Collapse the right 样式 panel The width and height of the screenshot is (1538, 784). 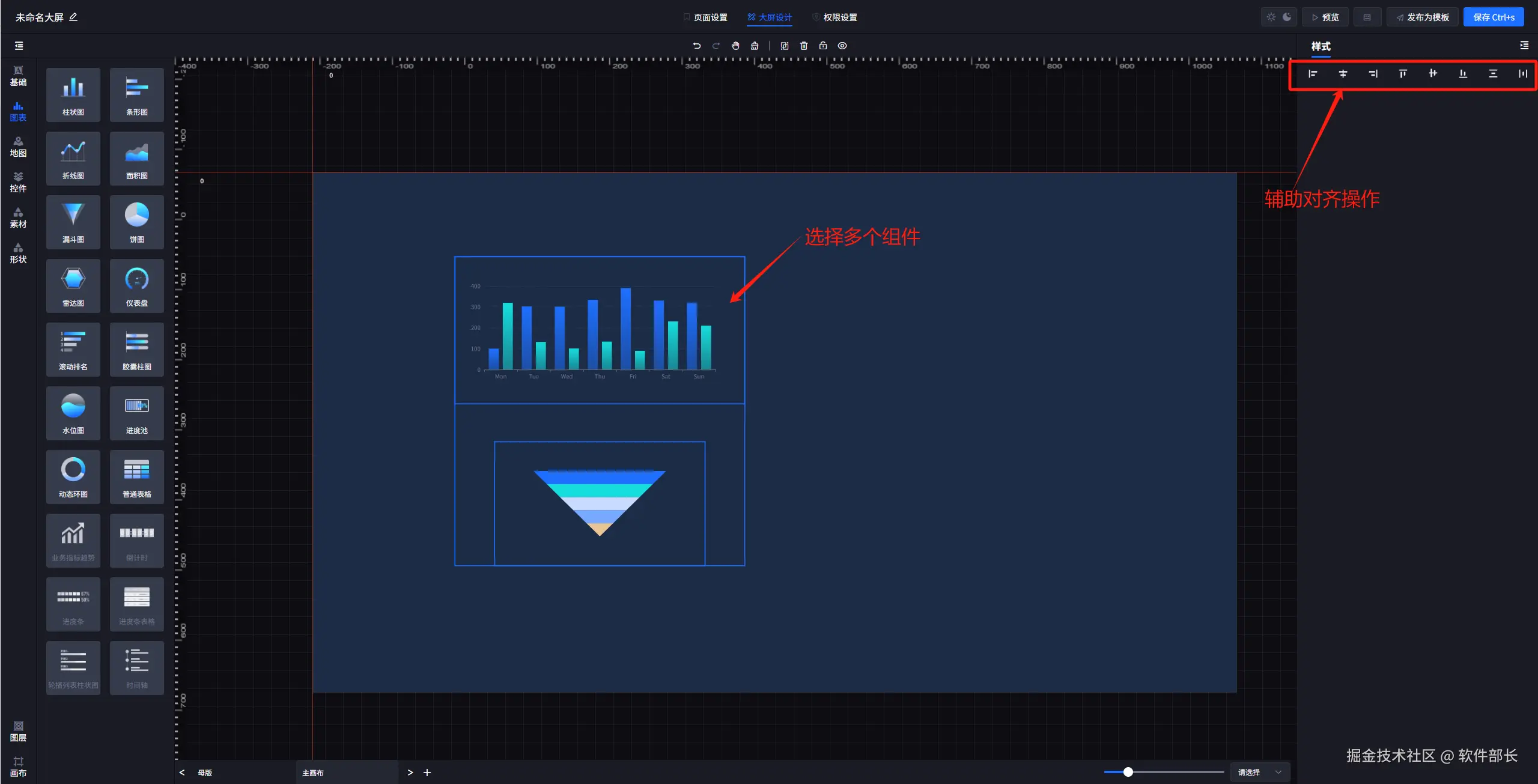pos(1524,46)
